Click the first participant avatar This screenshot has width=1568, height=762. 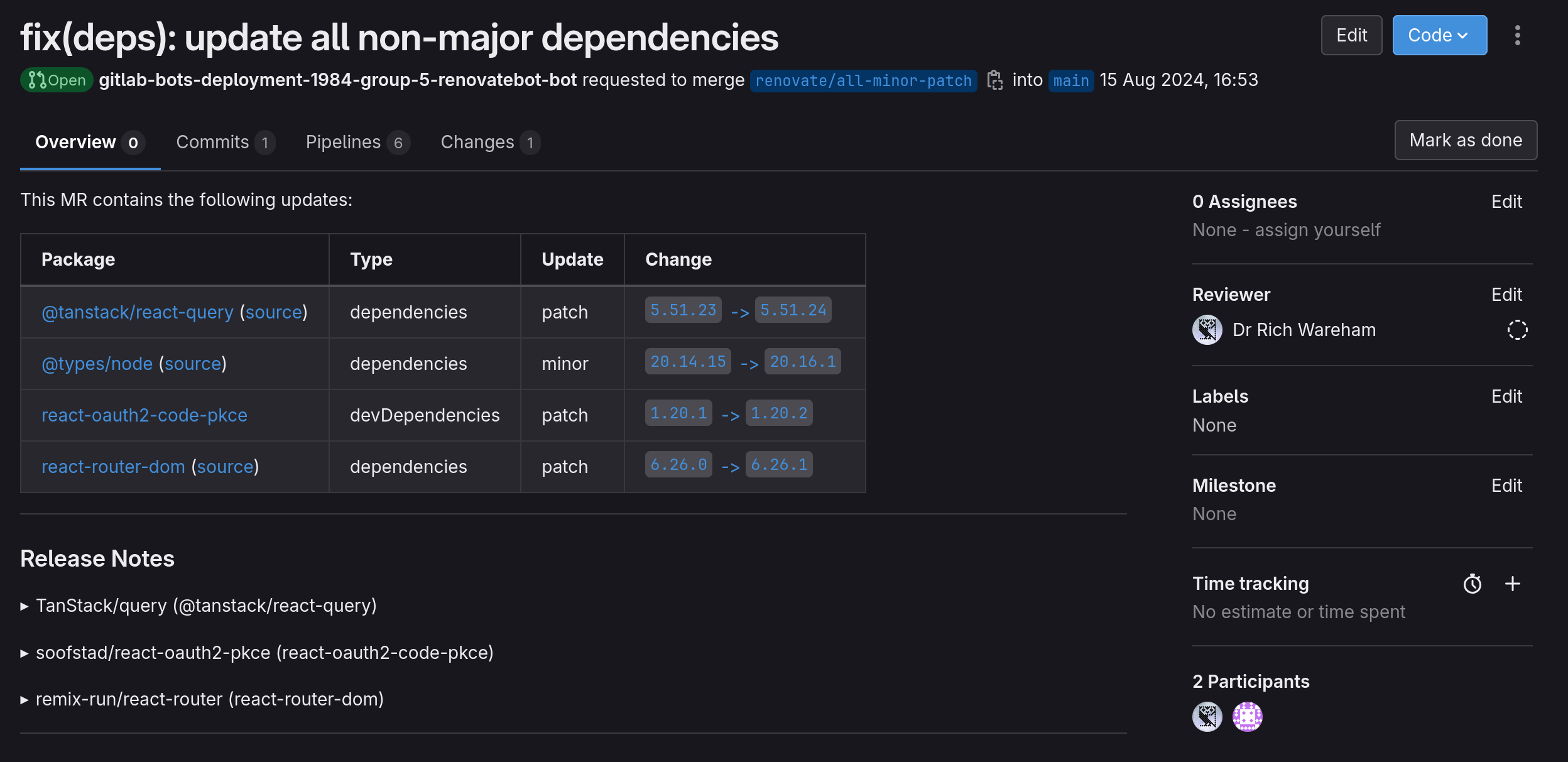click(1207, 717)
